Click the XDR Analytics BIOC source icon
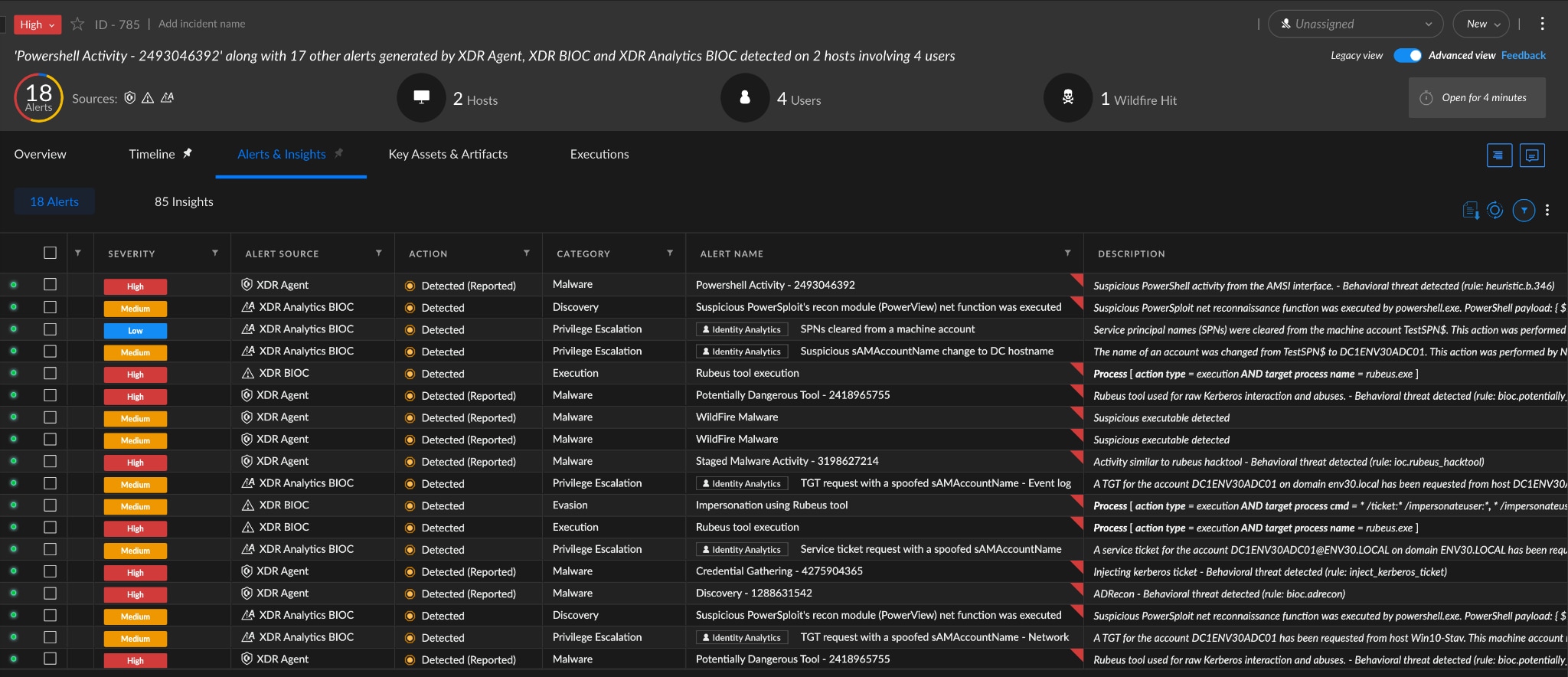This screenshot has width=1568, height=677. pyautogui.click(x=167, y=98)
